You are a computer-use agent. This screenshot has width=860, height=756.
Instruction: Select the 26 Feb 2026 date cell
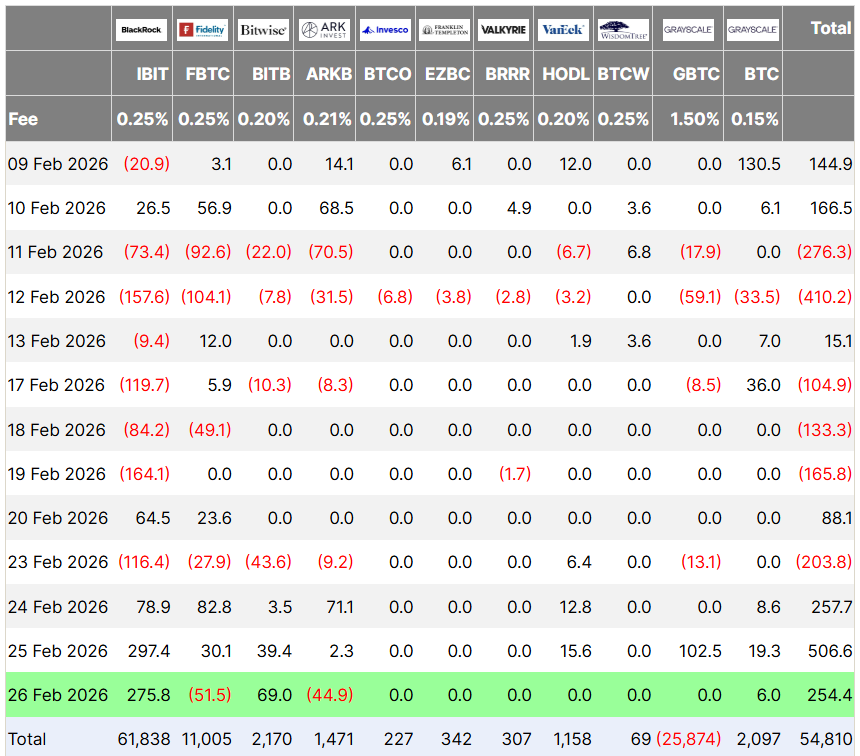point(57,695)
